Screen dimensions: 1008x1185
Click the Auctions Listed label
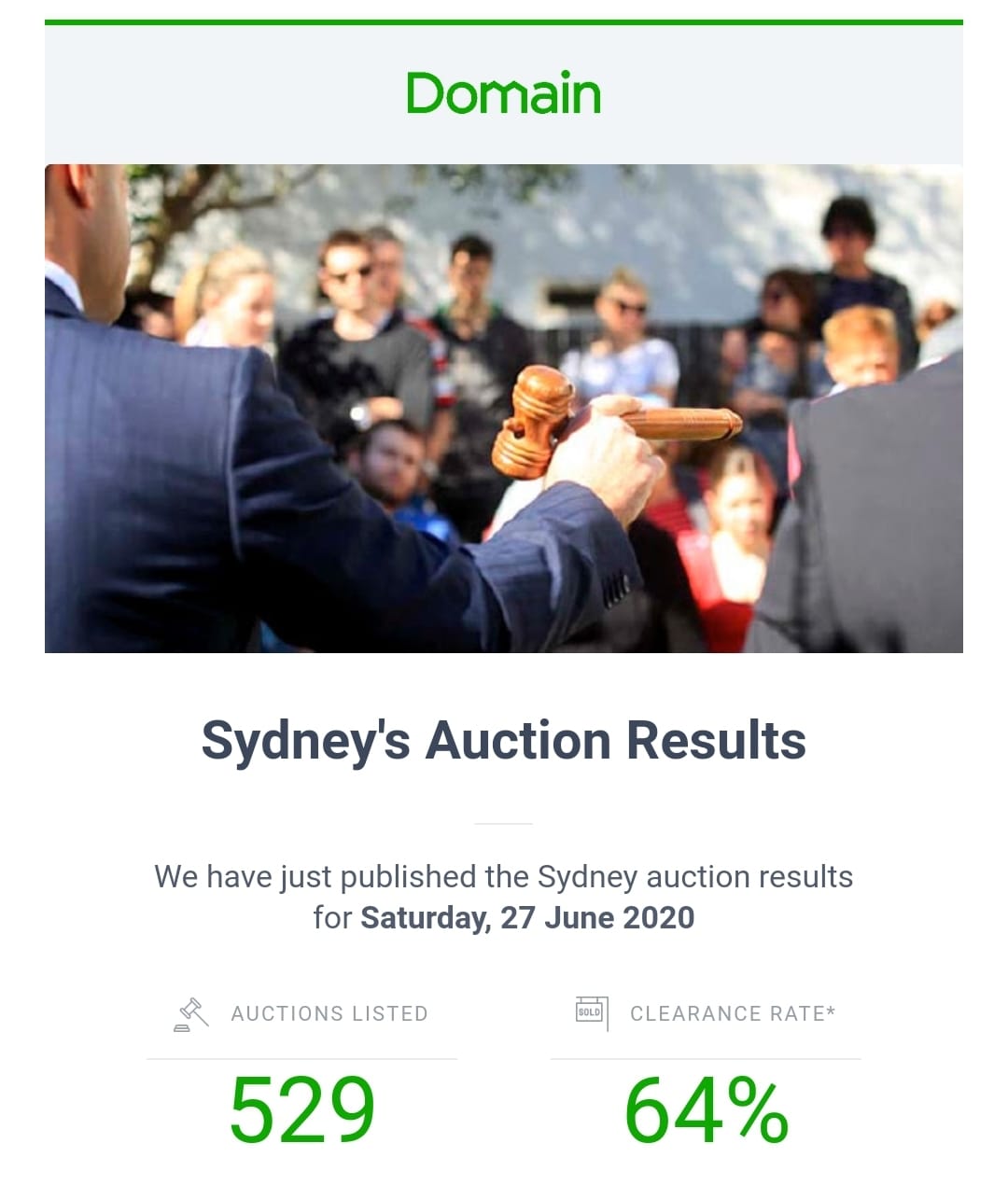pos(329,1013)
